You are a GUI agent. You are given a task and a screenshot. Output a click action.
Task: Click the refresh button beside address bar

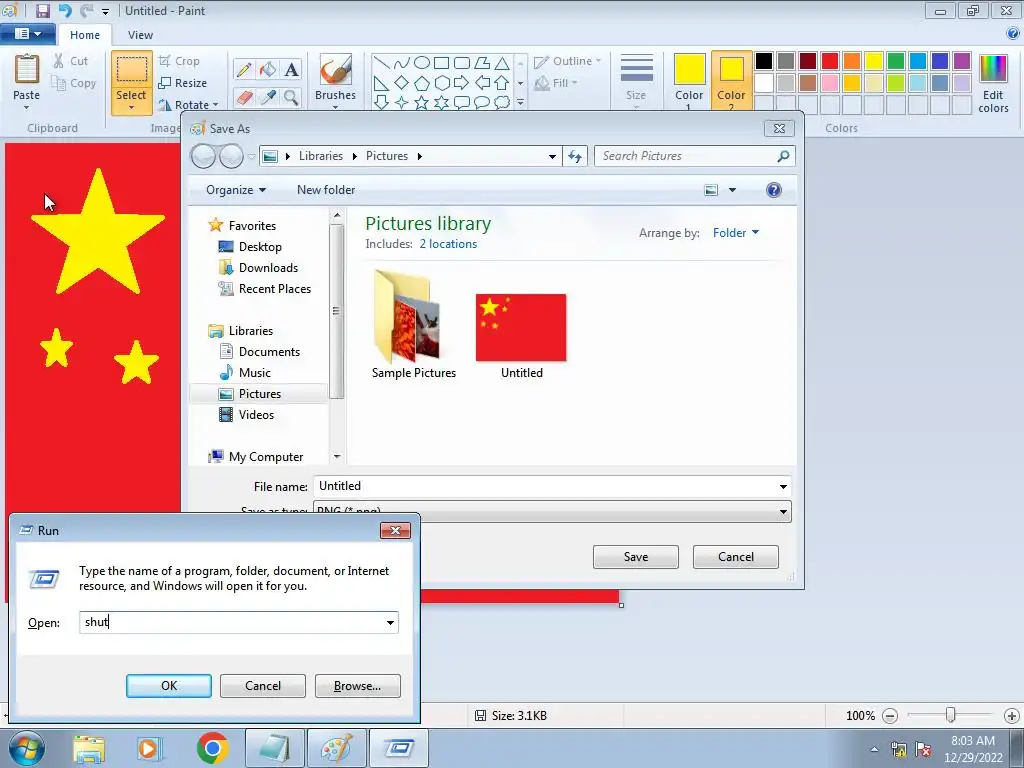pyautogui.click(x=575, y=156)
